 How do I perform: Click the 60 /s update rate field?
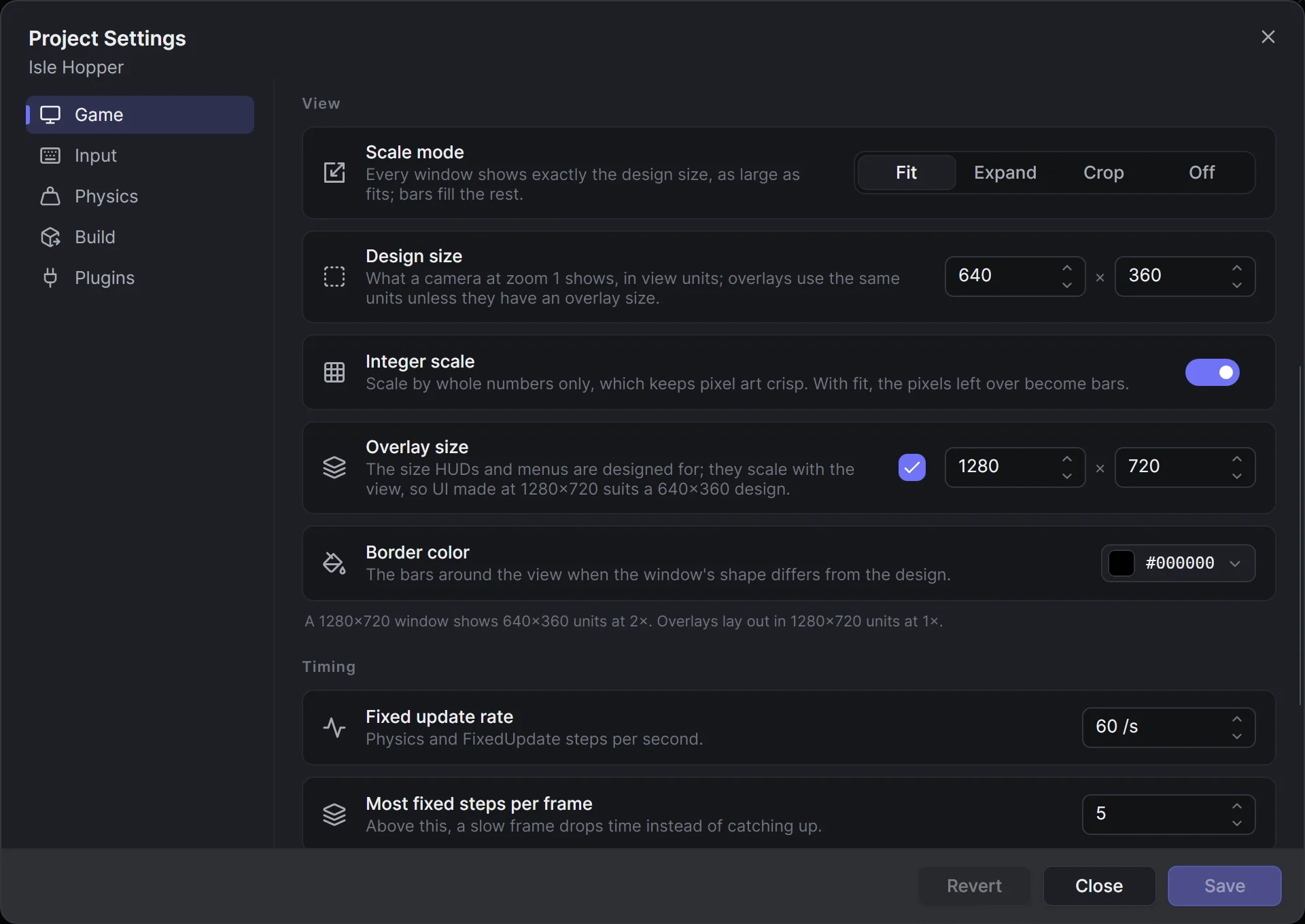1168,728
